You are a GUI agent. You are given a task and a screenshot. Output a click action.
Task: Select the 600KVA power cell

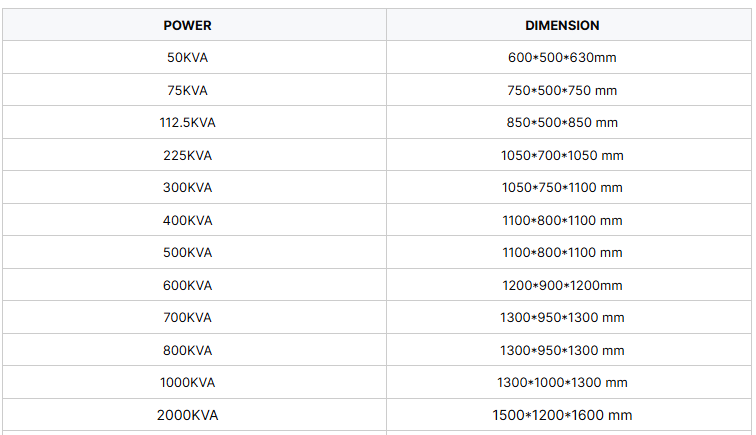click(x=187, y=285)
